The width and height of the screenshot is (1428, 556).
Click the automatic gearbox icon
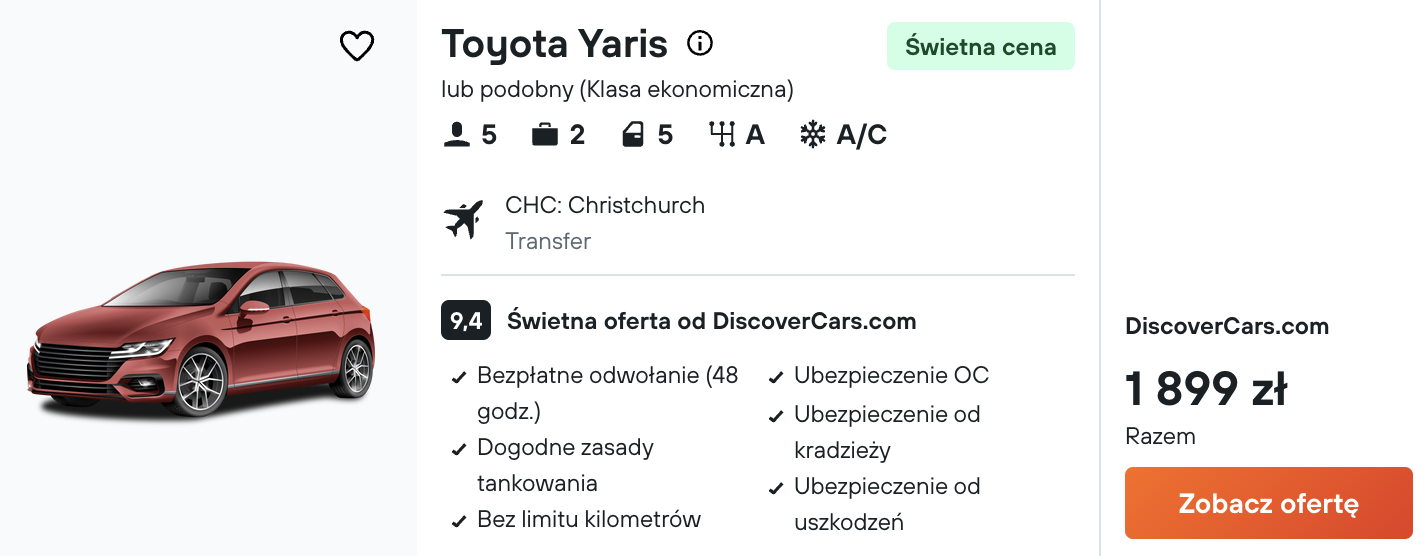point(722,135)
